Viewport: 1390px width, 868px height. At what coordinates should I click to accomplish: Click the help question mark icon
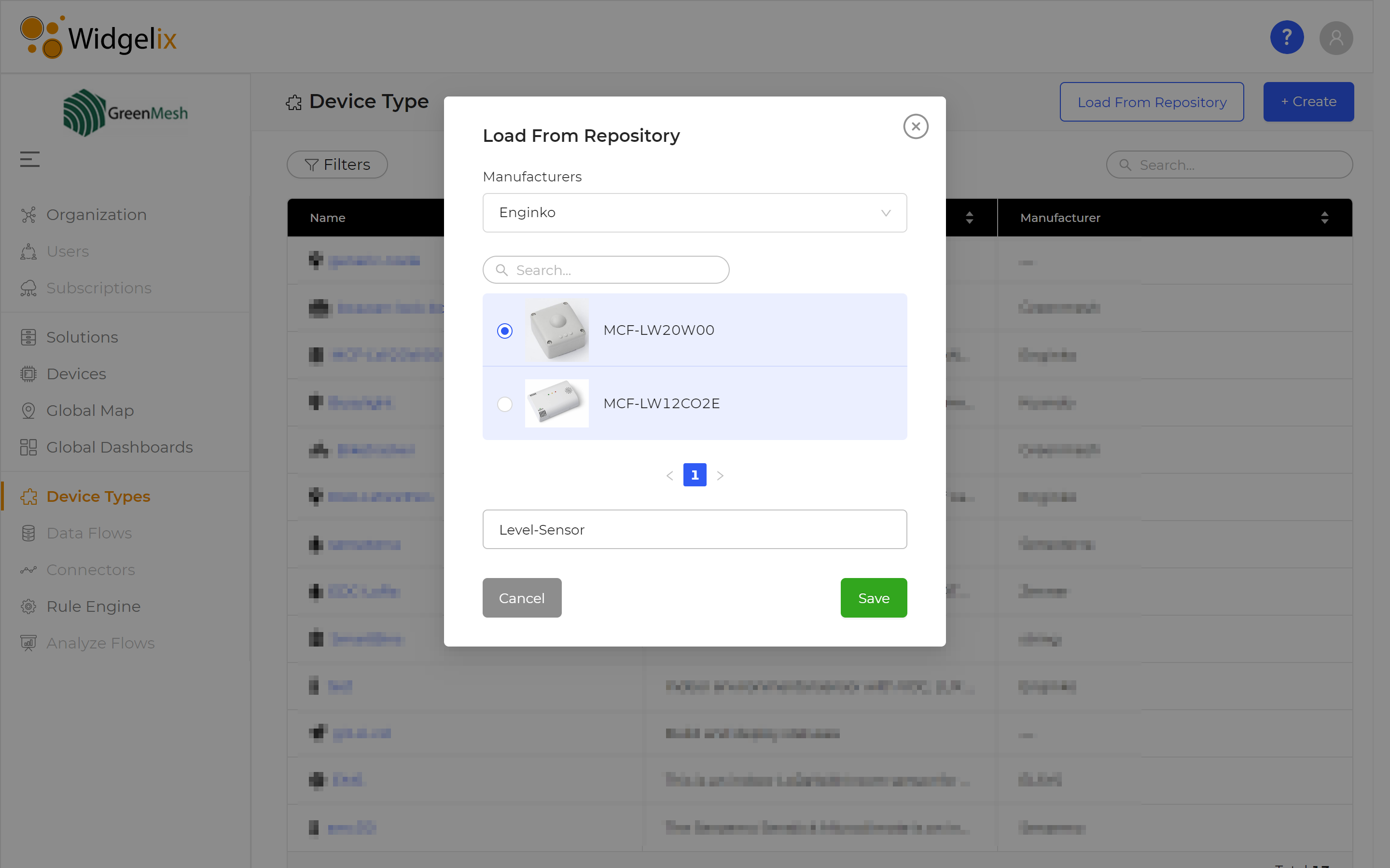point(1288,38)
